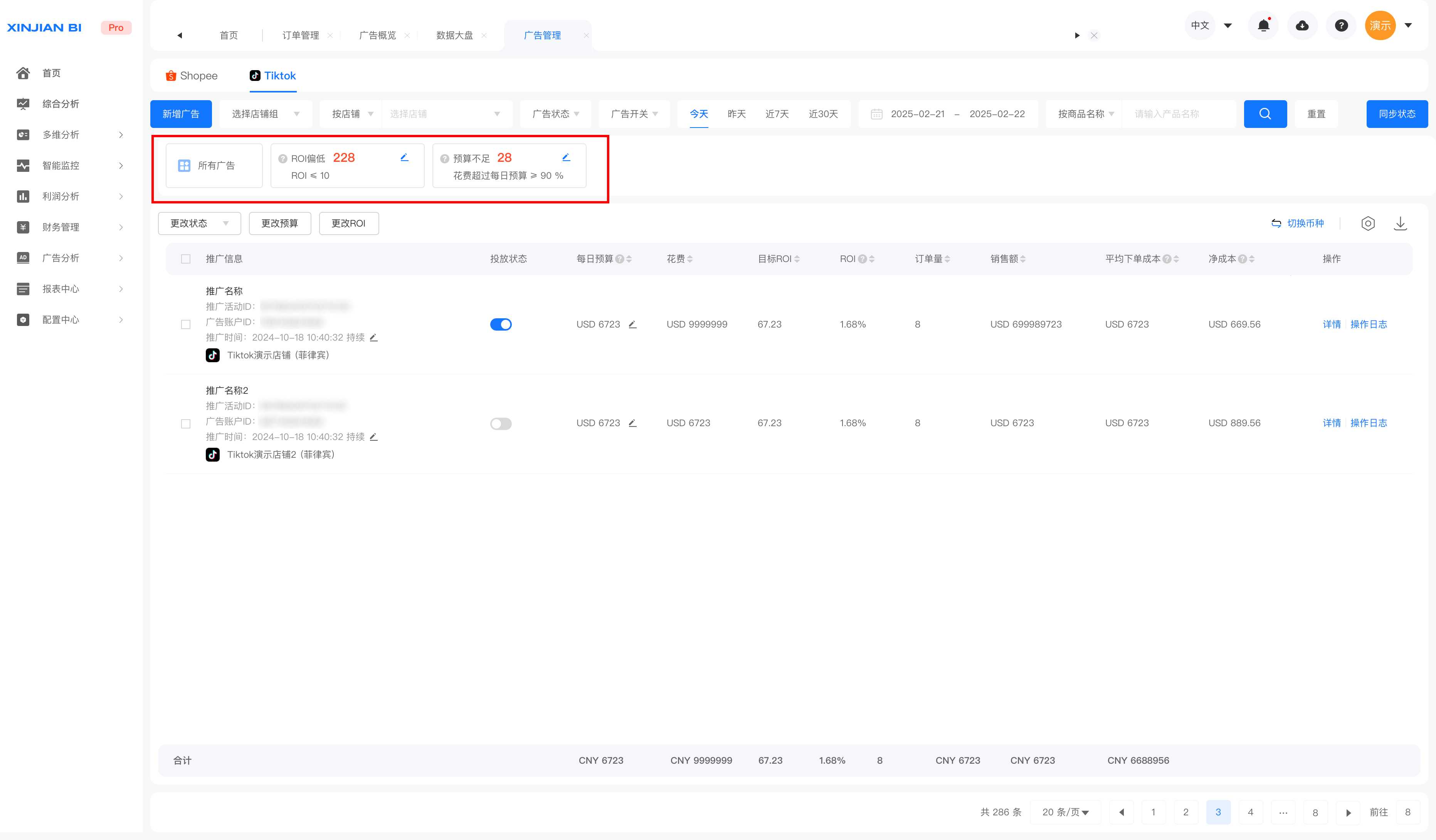Click the 首页 home icon in sidebar
The image size is (1436, 840).
23,73
